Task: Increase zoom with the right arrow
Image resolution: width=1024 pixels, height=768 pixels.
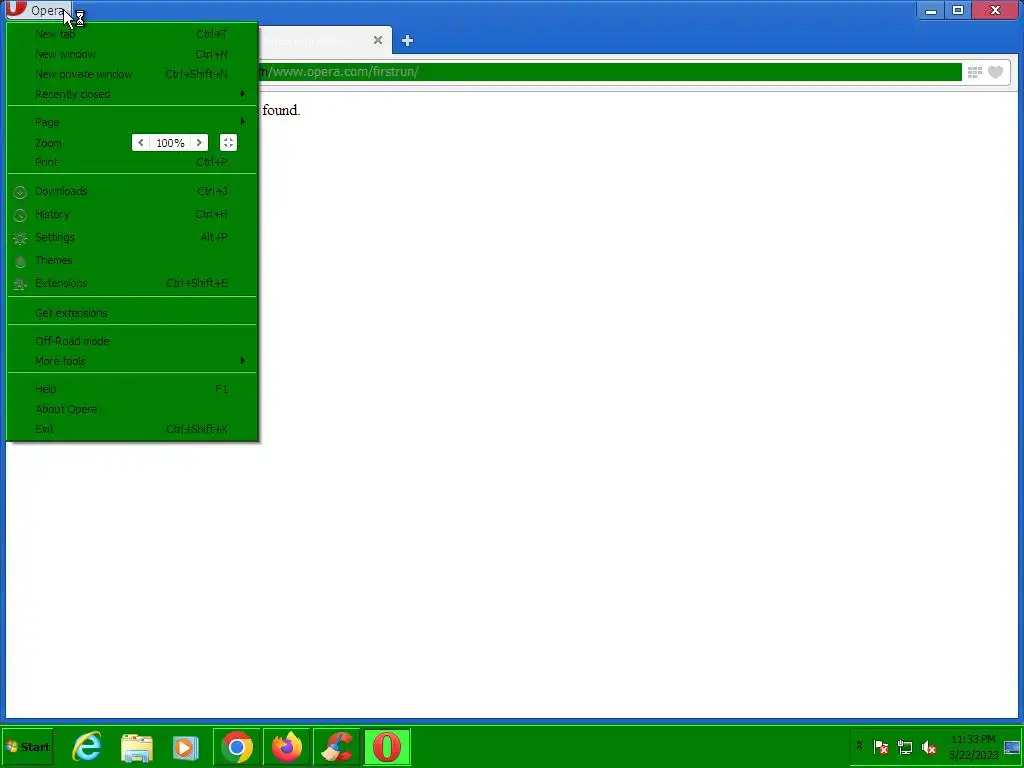Action: pos(199,143)
